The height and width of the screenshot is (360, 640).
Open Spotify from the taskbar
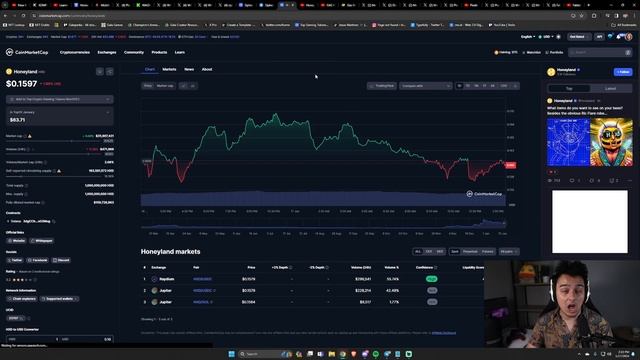[376, 354]
